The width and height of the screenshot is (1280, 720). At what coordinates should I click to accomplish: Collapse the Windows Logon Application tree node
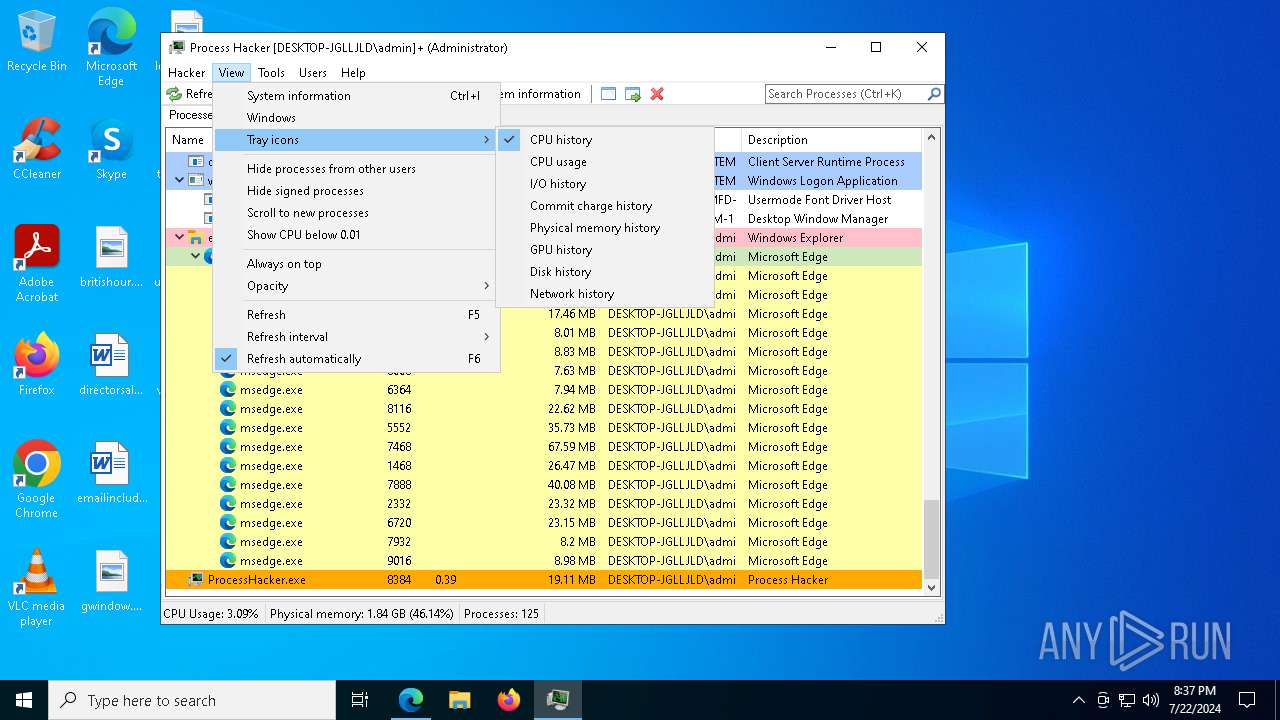click(180, 181)
